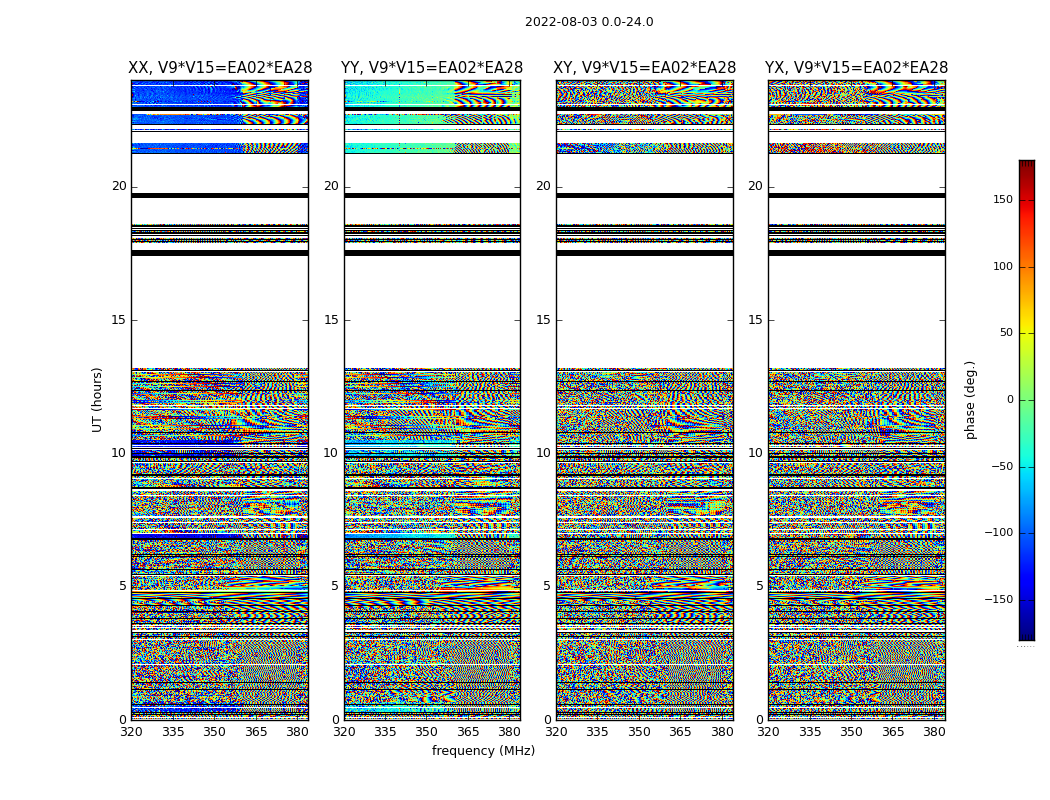This screenshot has height=800, width=1050.
Task: Click the blue band at top of XX panel
Action: (186, 94)
